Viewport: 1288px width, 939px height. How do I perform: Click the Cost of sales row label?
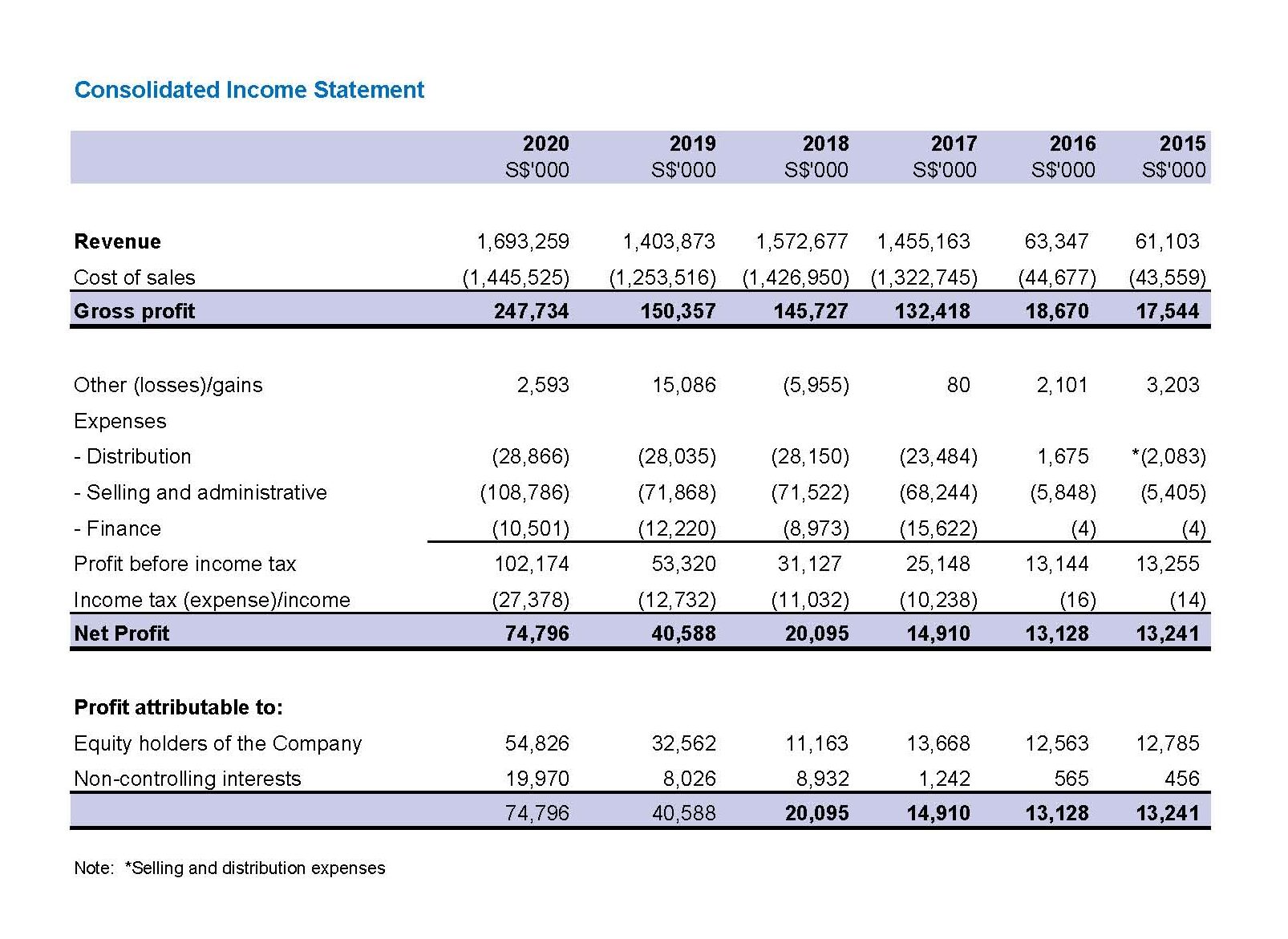coord(134,277)
